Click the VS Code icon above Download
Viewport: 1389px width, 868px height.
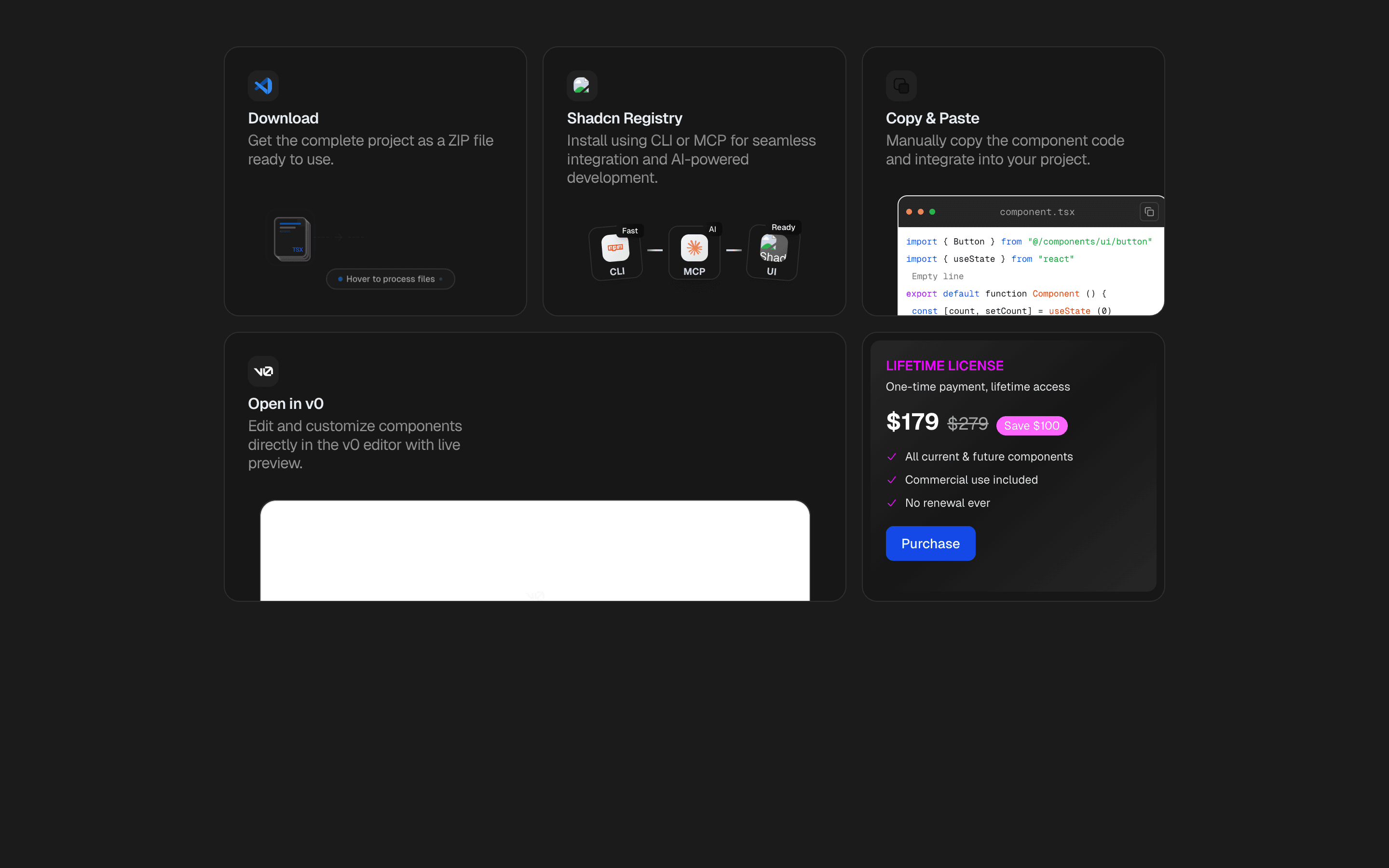(x=263, y=85)
